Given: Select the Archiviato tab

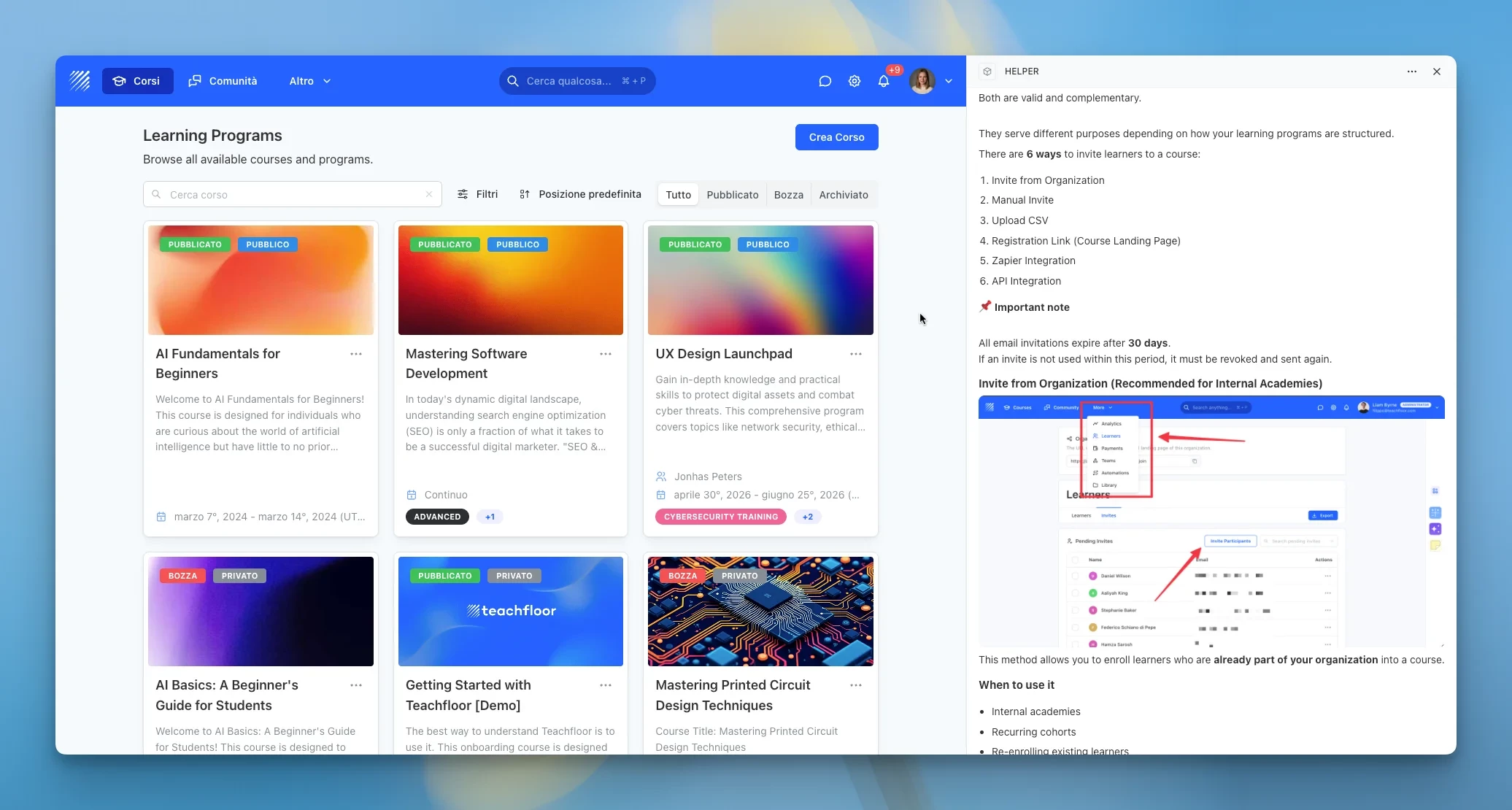Looking at the screenshot, I should pos(844,195).
